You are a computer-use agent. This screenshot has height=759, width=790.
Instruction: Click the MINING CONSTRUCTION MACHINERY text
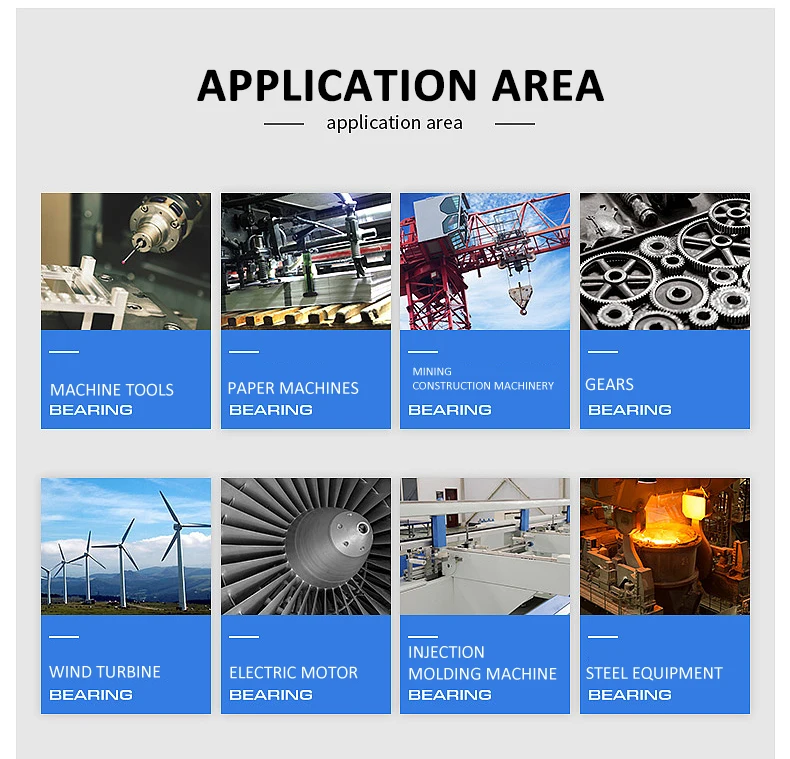[x=483, y=378]
